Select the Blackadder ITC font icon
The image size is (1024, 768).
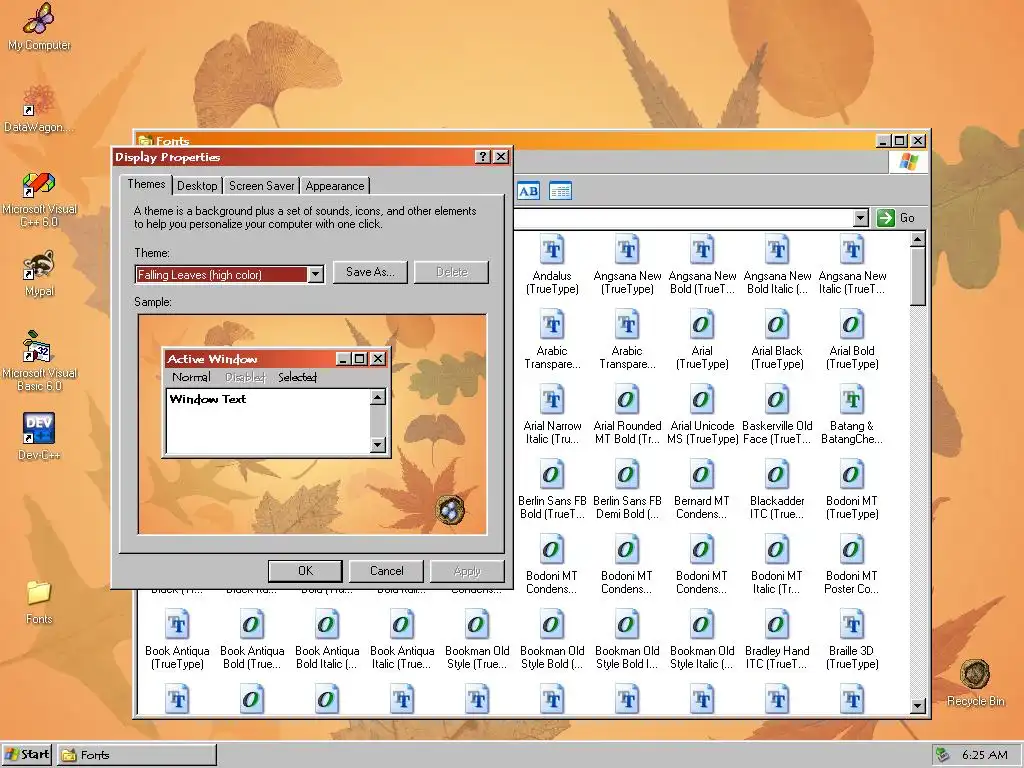pyautogui.click(x=777, y=475)
